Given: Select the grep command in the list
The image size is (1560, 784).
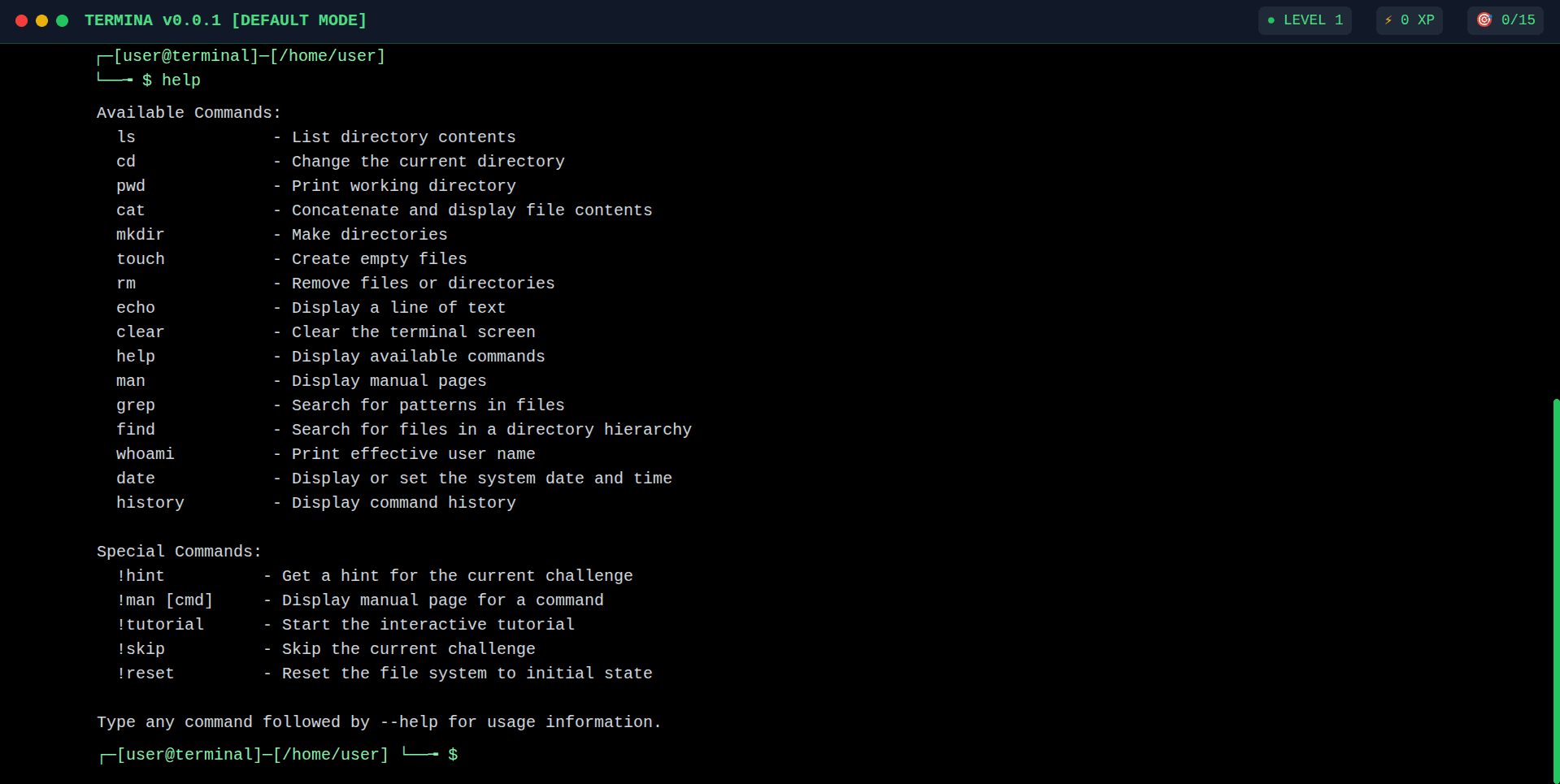Looking at the screenshot, I should pos(135,405).
